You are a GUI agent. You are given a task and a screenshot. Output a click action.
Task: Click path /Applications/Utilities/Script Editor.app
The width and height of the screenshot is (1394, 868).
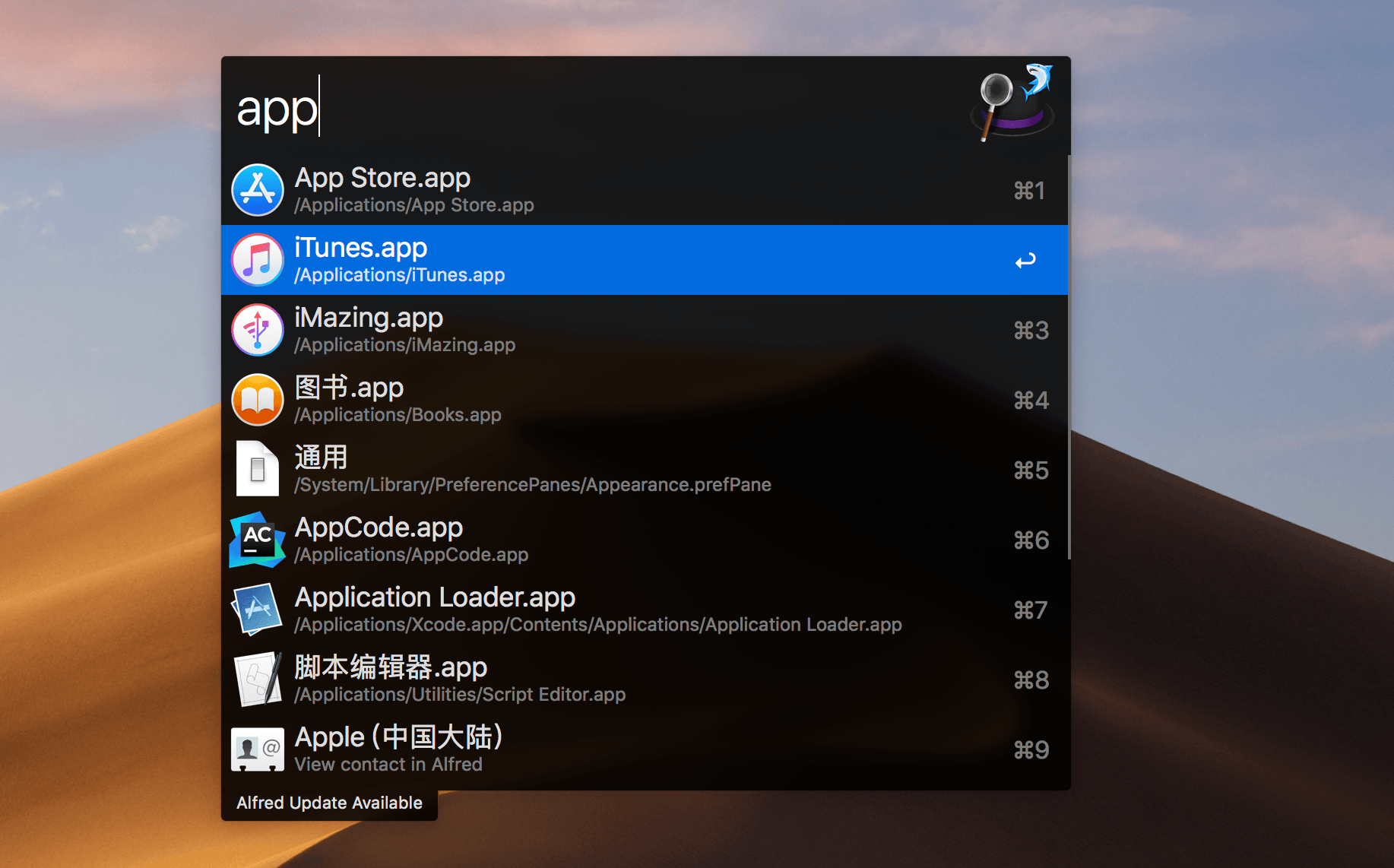460,695
